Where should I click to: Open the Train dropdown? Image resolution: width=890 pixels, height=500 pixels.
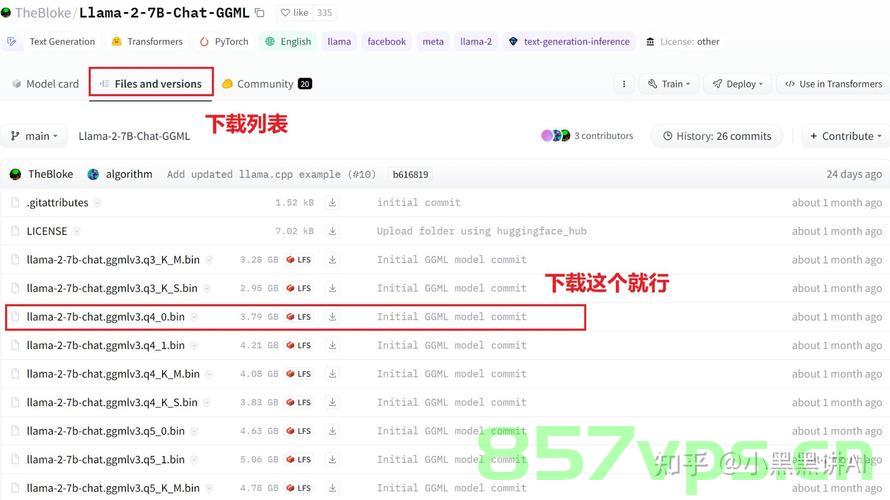click(x=669, y=84)
